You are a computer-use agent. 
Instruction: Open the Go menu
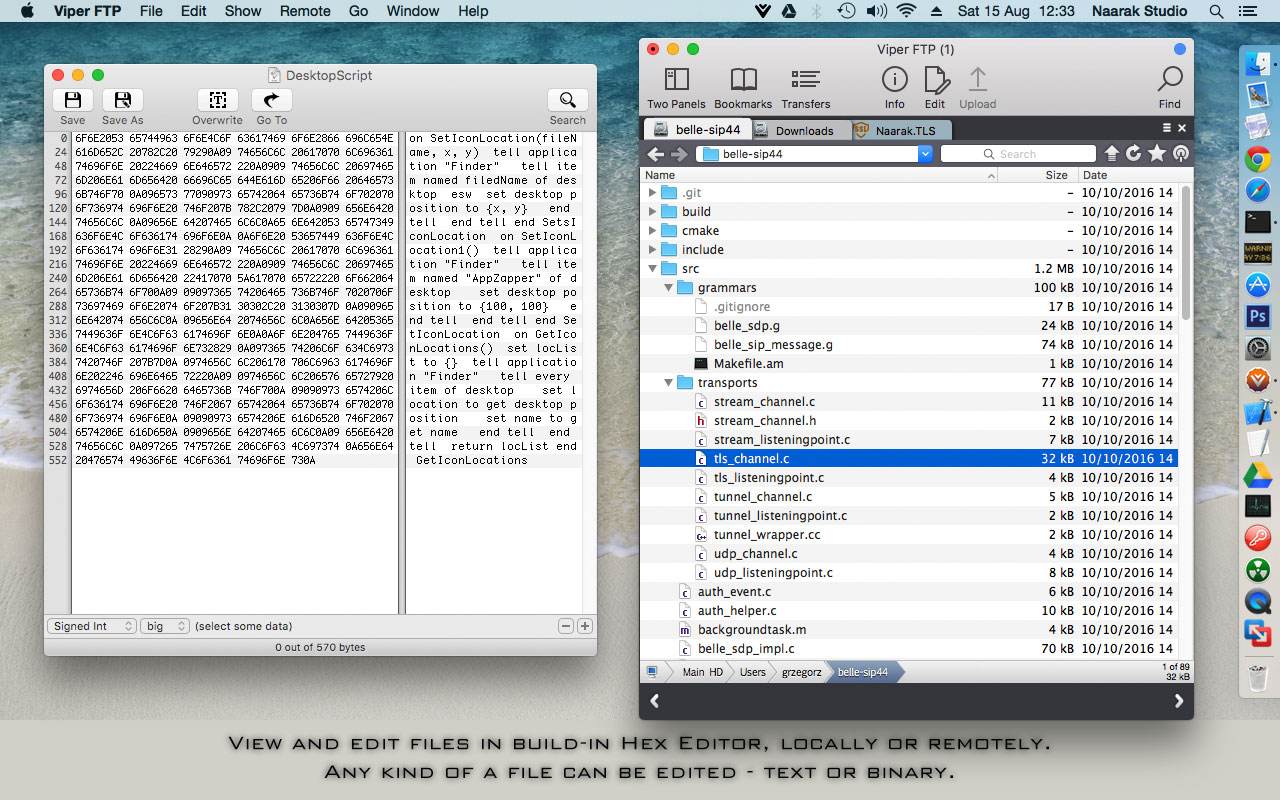358,11
